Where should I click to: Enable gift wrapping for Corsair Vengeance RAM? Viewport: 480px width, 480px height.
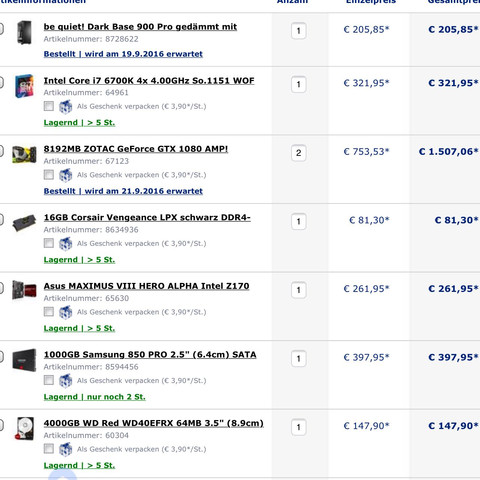click(x=49, y=243)
